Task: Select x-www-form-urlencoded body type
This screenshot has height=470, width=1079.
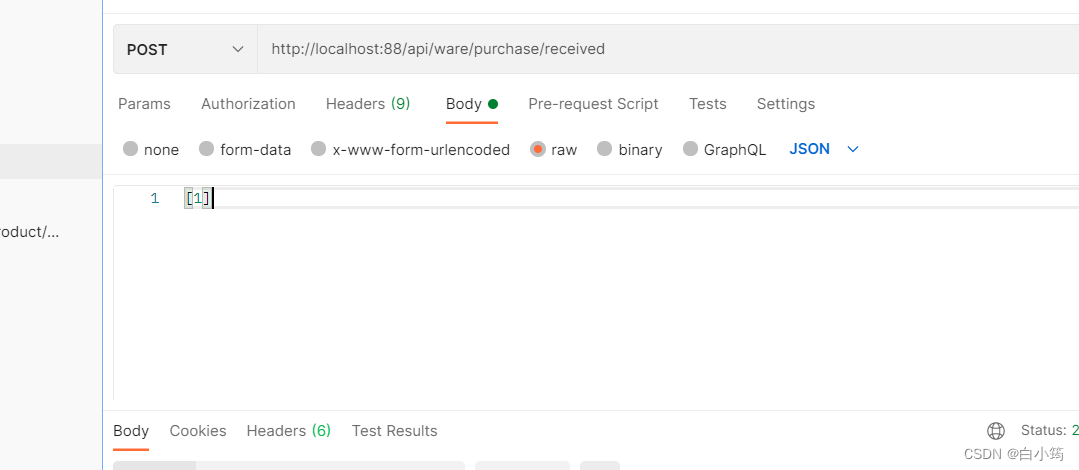Action: tap(319, 149)
